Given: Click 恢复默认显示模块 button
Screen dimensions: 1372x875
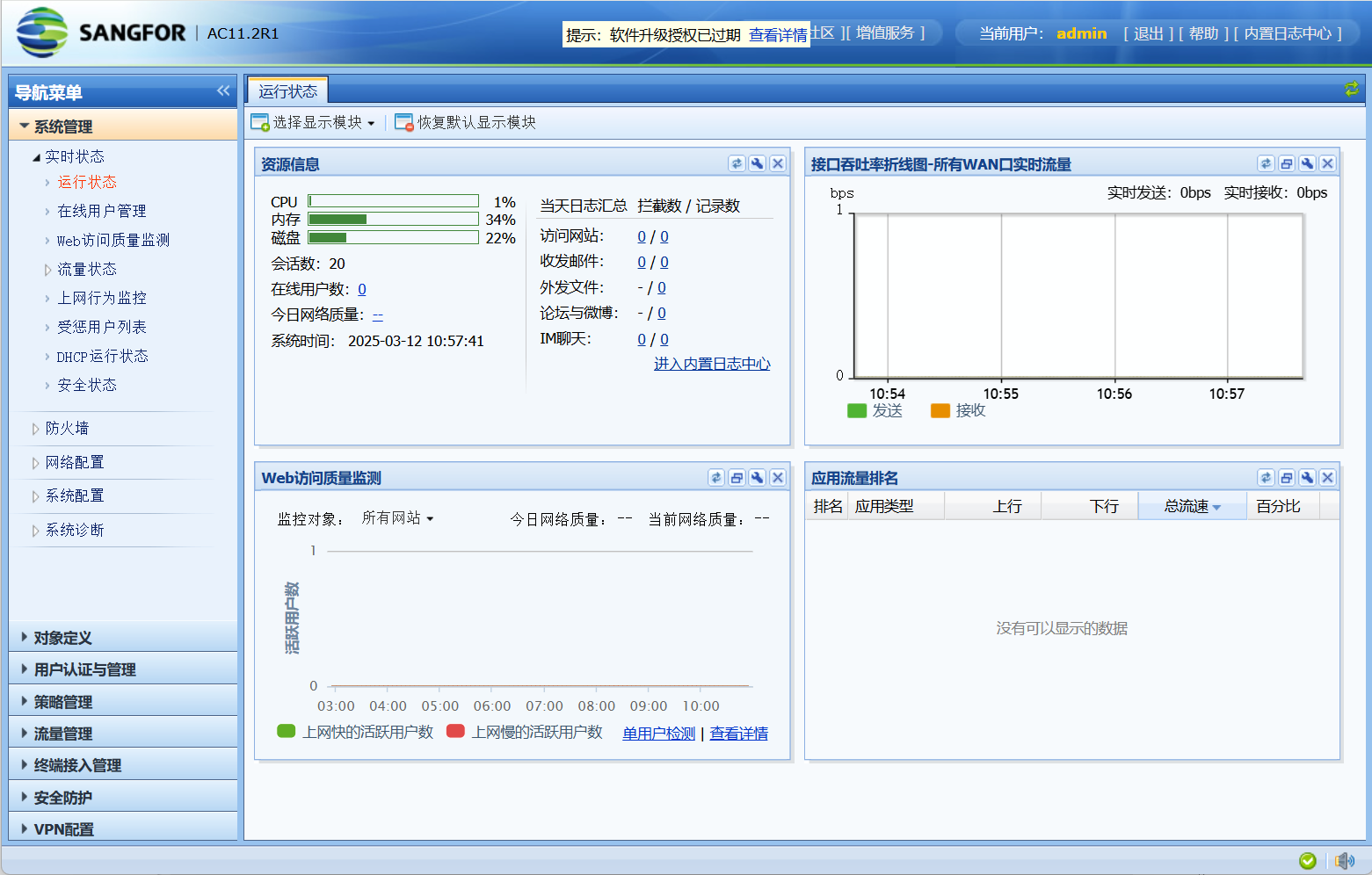Looking at the screenshot, I should click(x=466, y=122).
